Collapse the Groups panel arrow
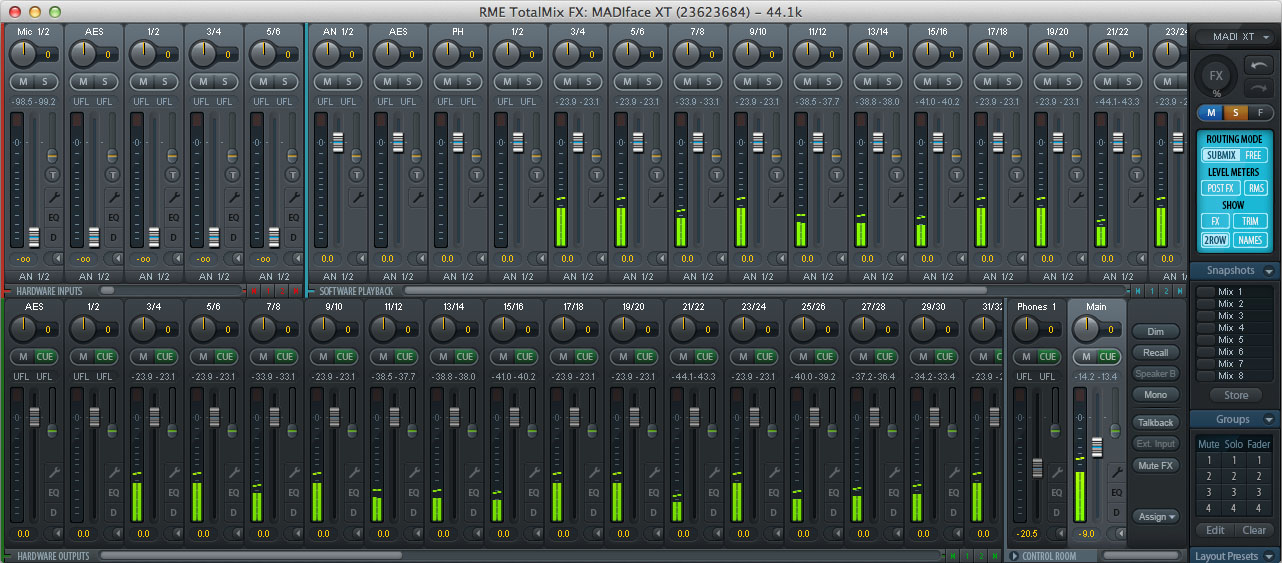 pyautogui.click(x=1268, y=420)
